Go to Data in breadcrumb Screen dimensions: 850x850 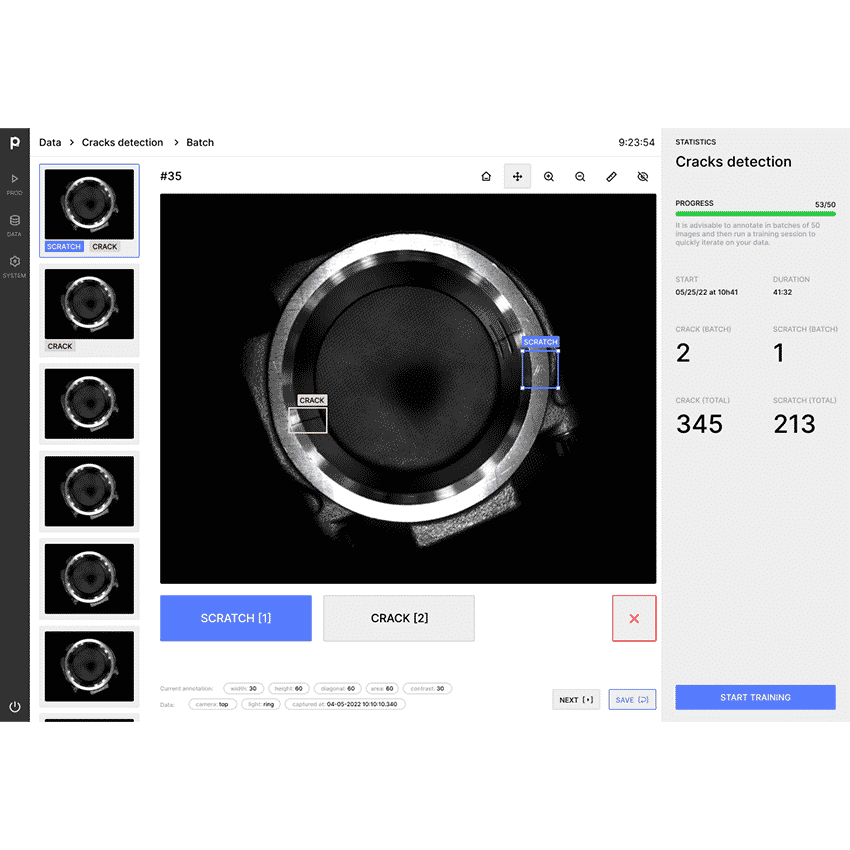pos(50,143)
